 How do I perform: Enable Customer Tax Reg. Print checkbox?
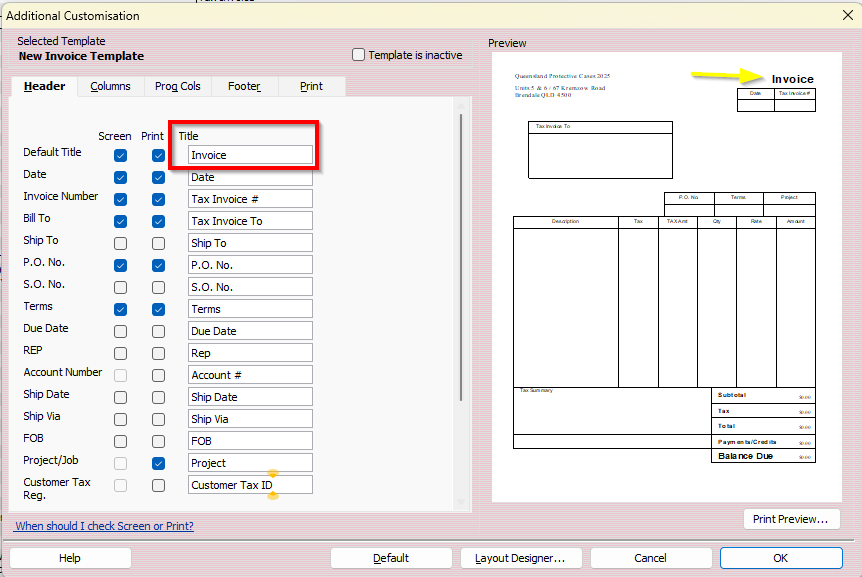(158, 485)
